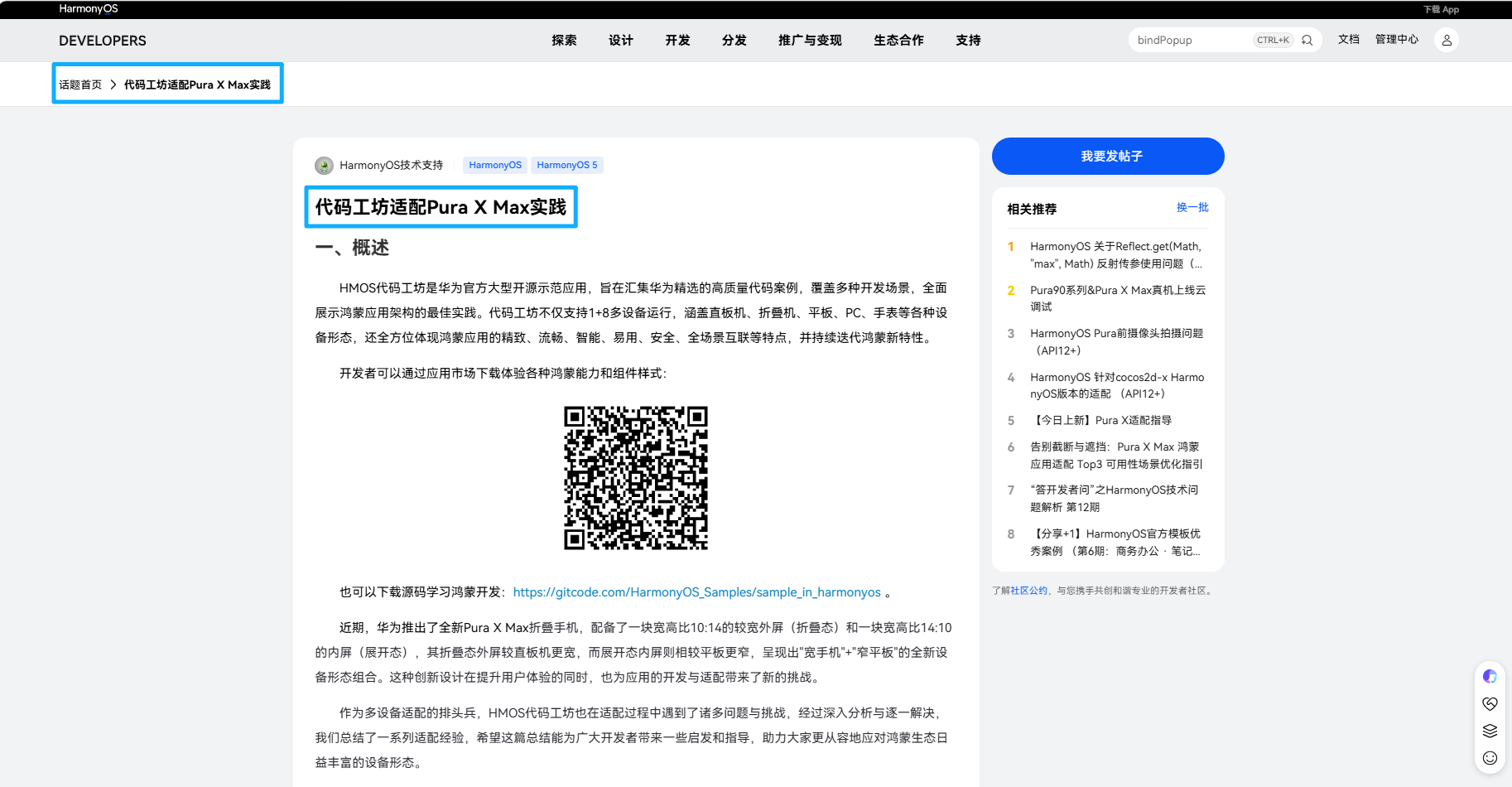Click the 我要发帖子 button

pyautogui.click(x=1107, y=156)
